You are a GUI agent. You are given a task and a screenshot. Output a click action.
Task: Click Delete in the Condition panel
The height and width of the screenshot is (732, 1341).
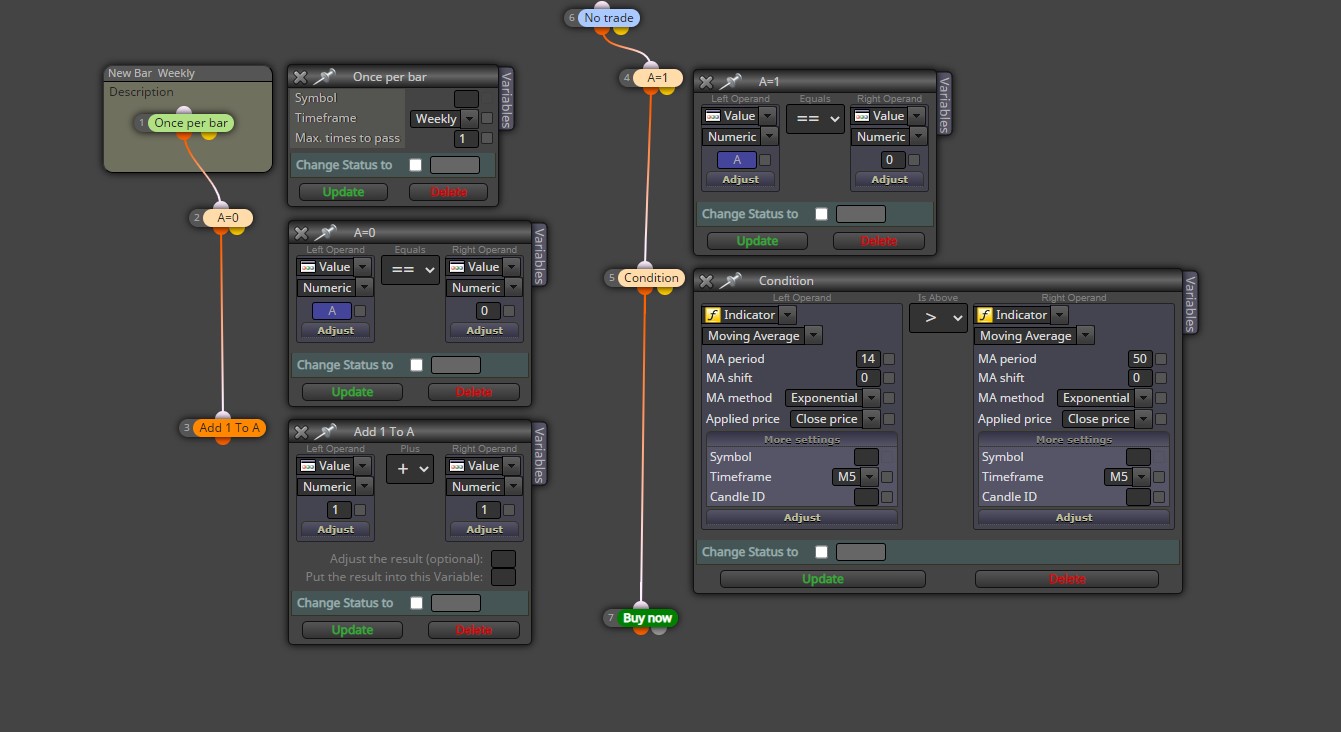(x=1067, y=579)
